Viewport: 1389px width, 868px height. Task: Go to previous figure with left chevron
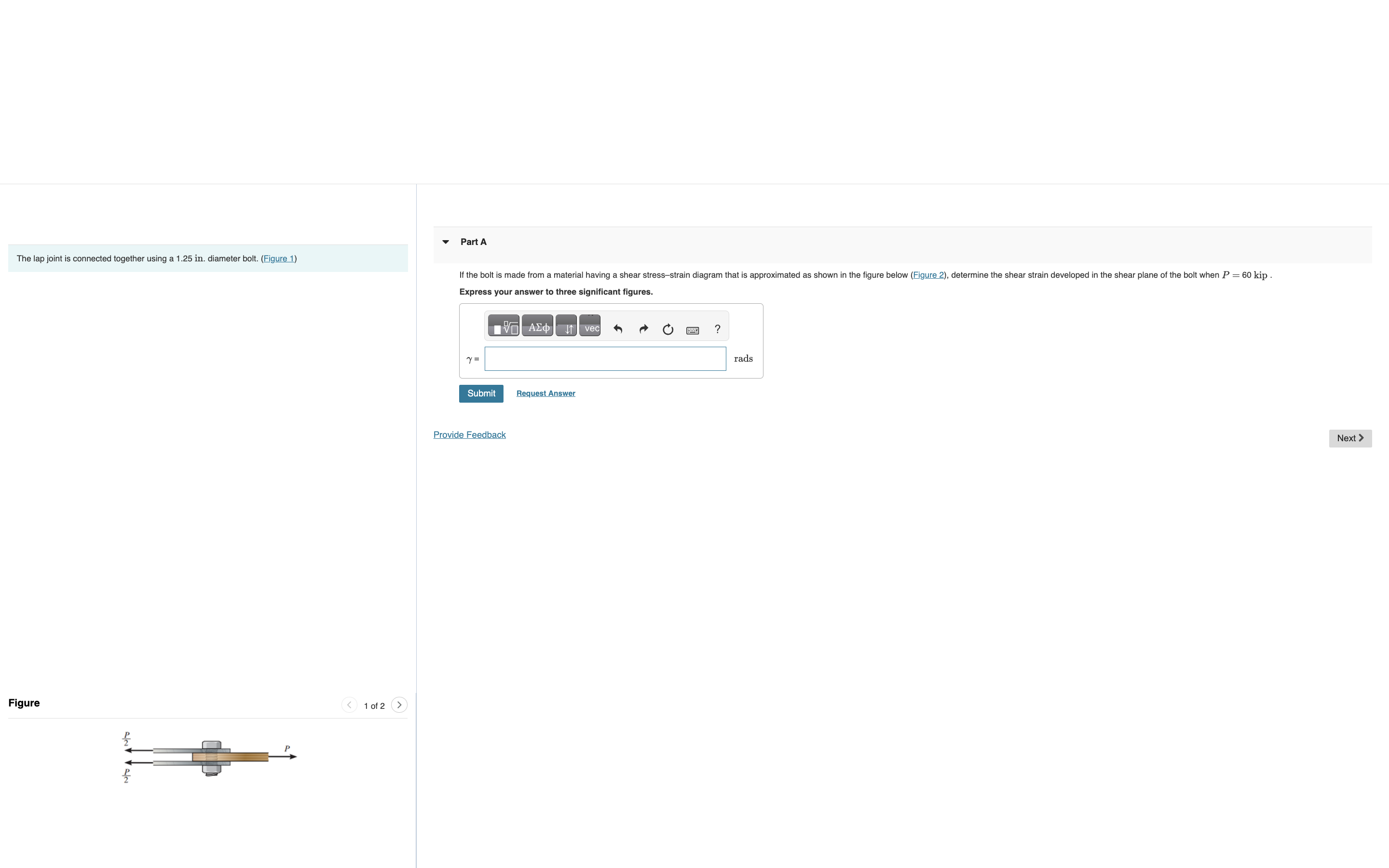pos(349,705)
